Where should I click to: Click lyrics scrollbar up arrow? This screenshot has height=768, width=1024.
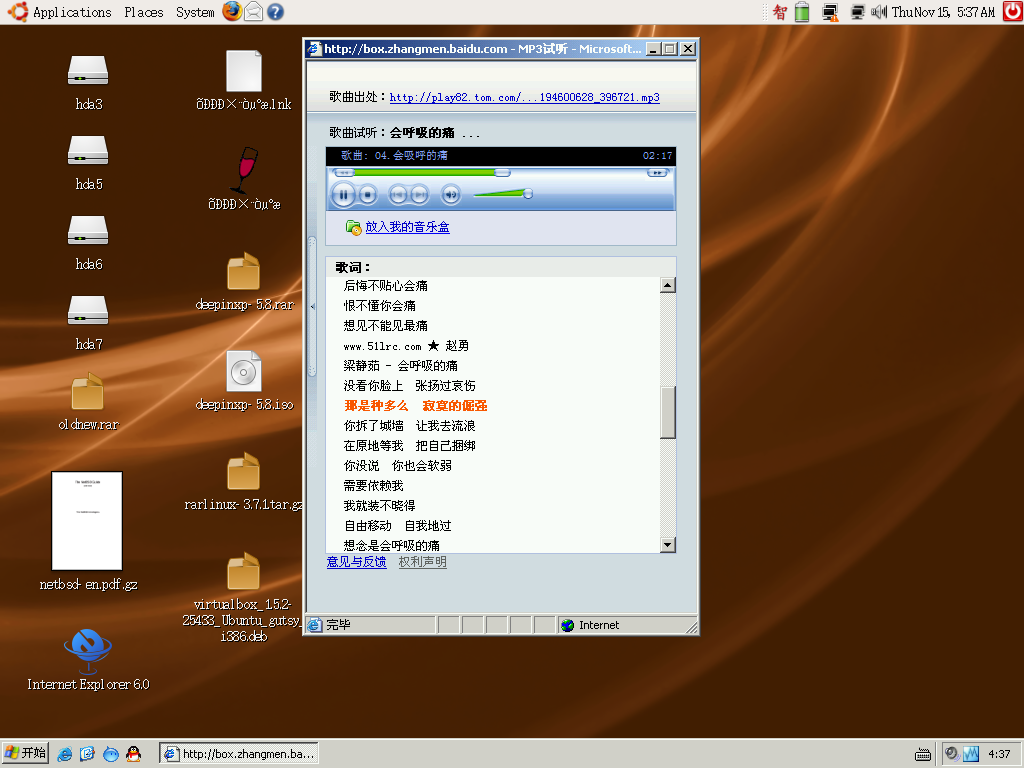click(667, 285)
